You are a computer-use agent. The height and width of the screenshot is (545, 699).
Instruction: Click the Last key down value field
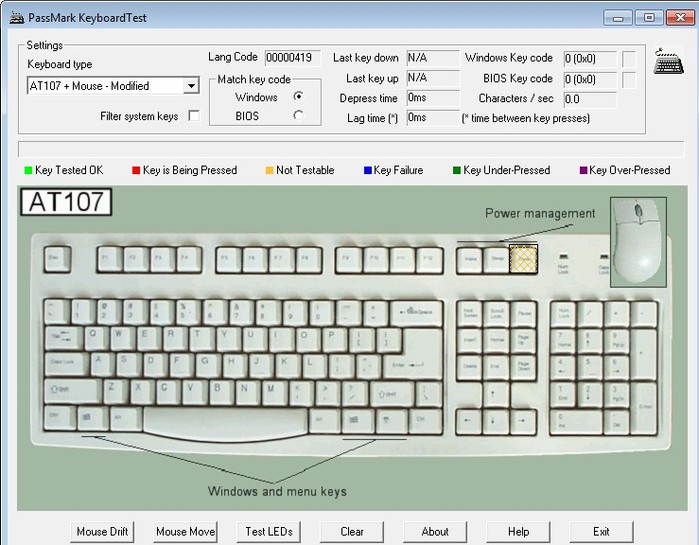pos(433,58)
